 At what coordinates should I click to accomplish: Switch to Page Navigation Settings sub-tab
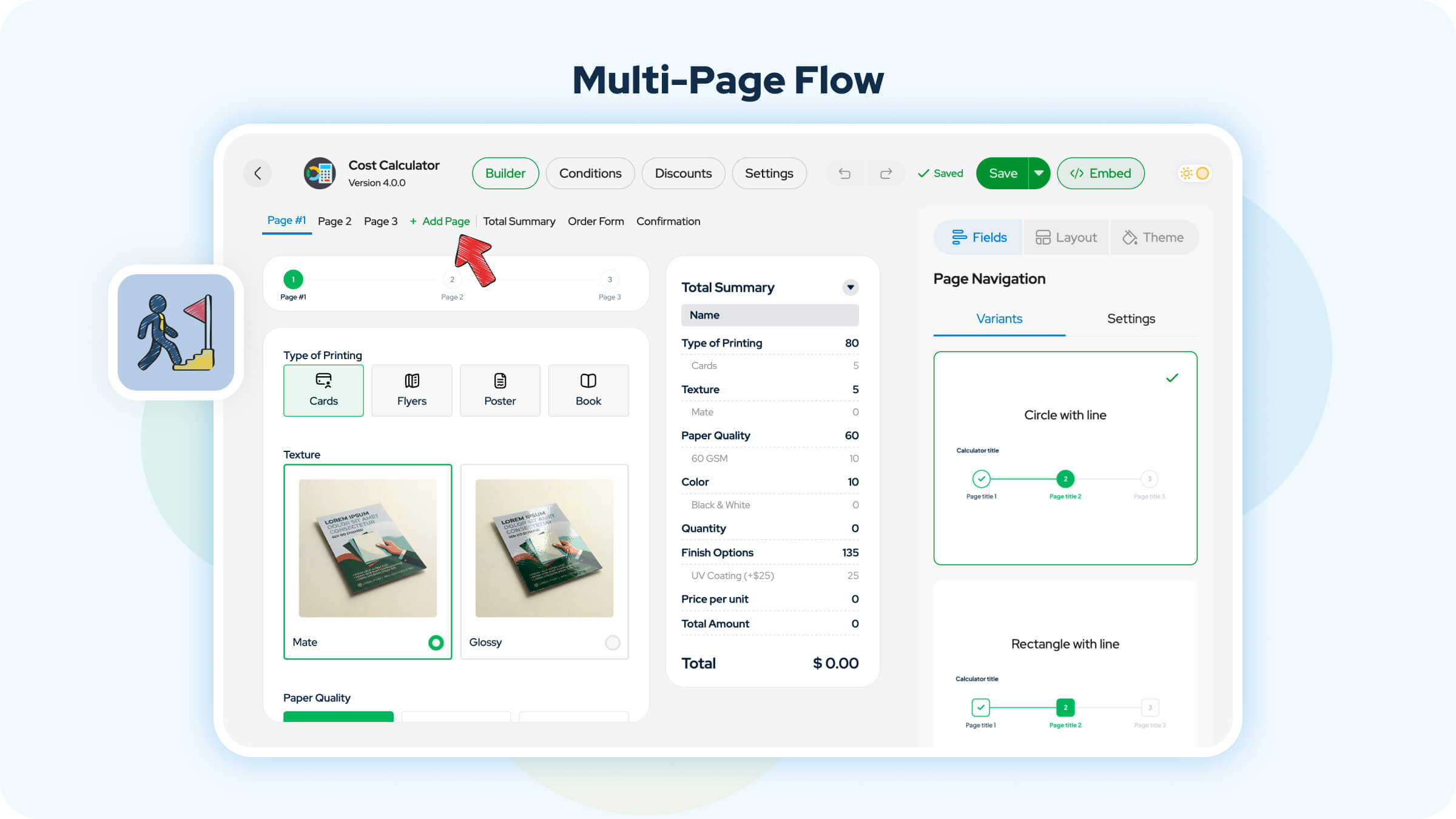tap(1131, 319)
